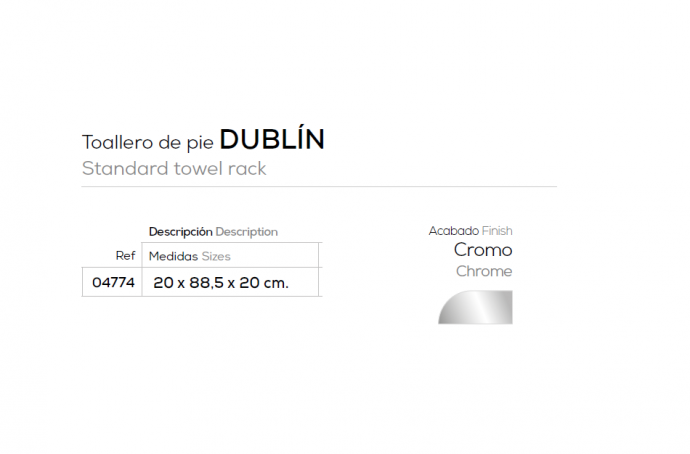Click the 'Standard towel rack' subtitle
The width and height of the screenshot is (690, 454).
tap(174, 168)
